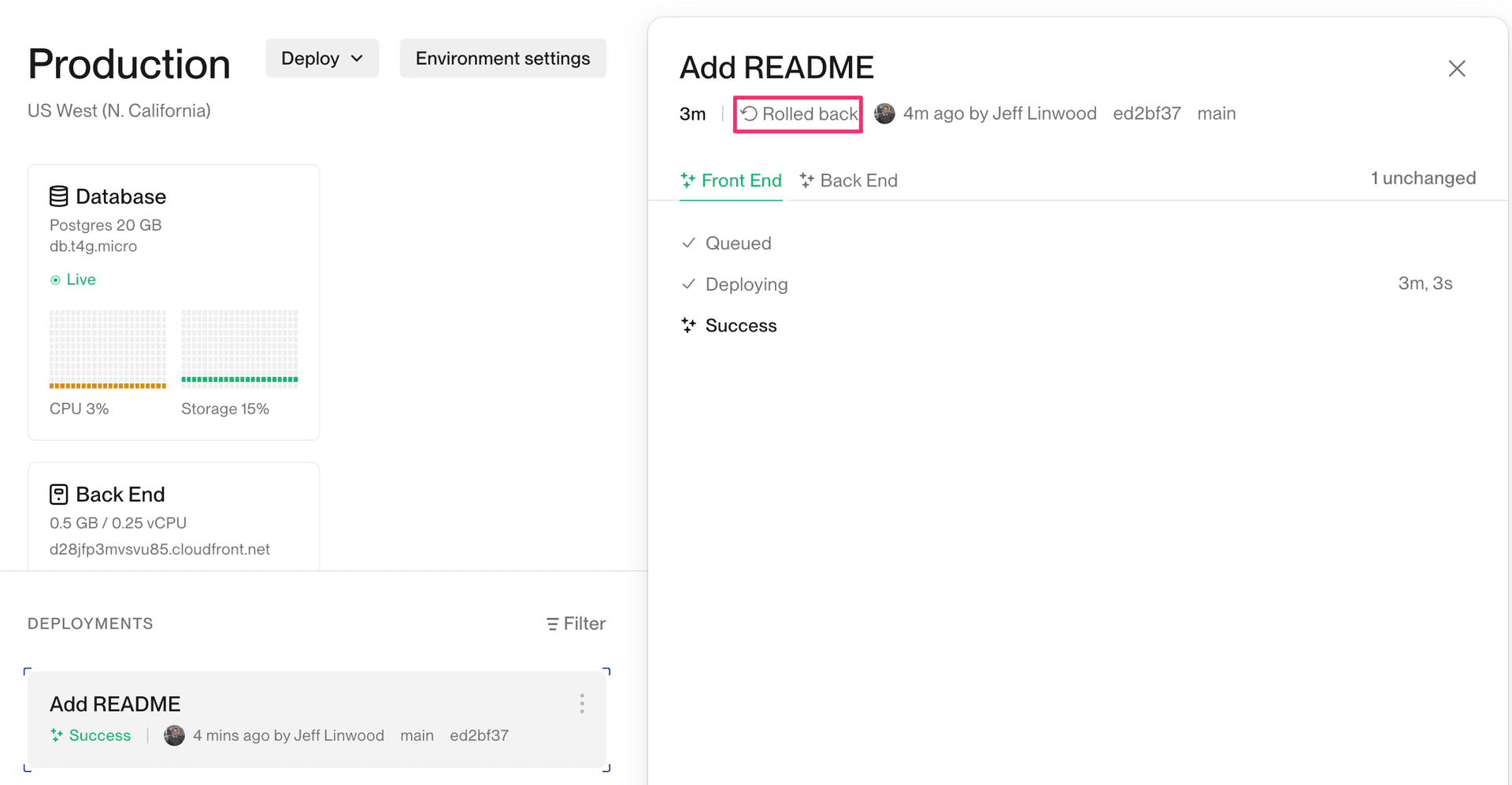Open the Add README deployment options menu
Screen dimensions: 1512x785
pos(582,704)
